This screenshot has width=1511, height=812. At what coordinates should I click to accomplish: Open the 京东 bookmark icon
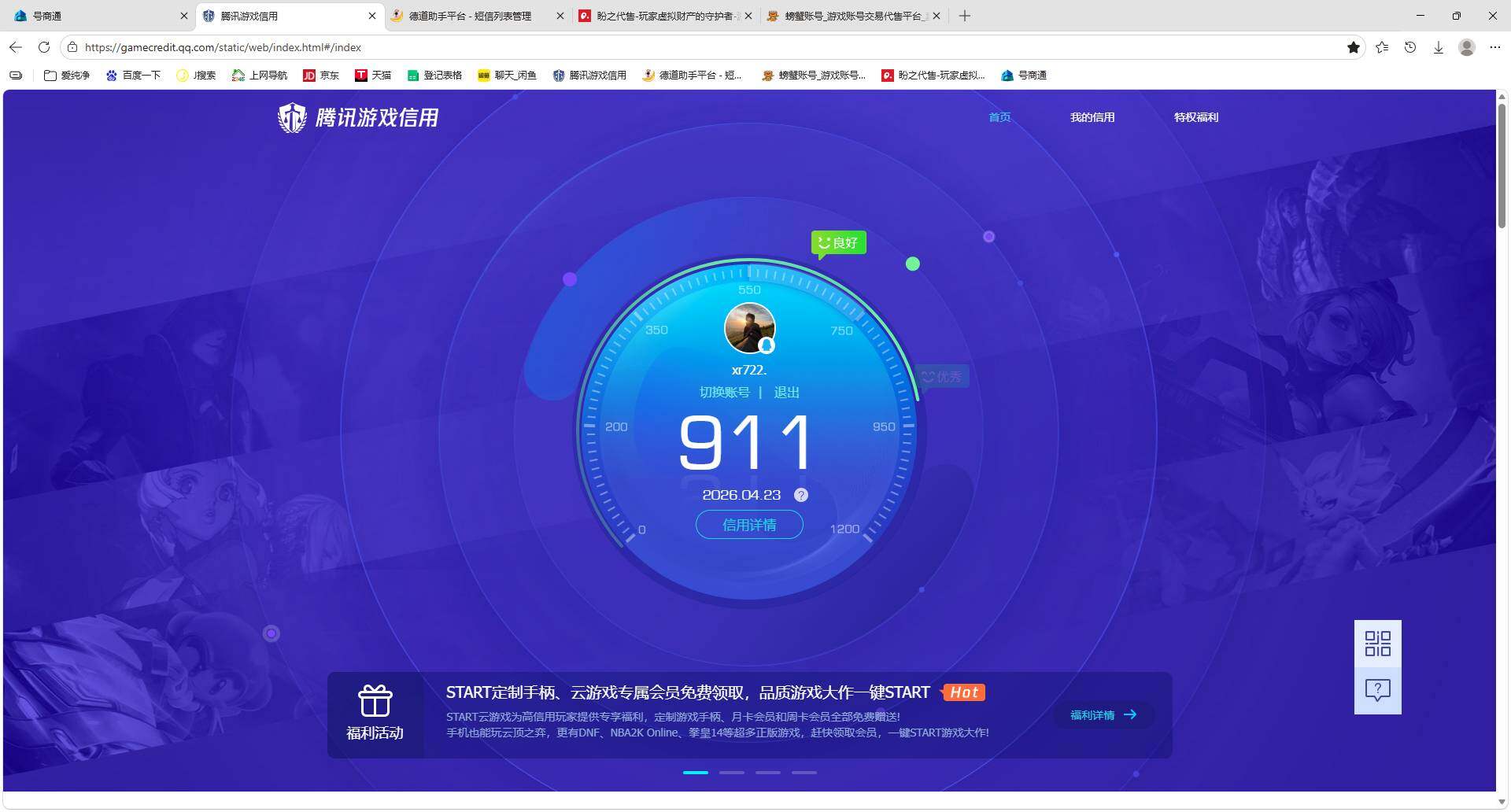pos(309,75)
